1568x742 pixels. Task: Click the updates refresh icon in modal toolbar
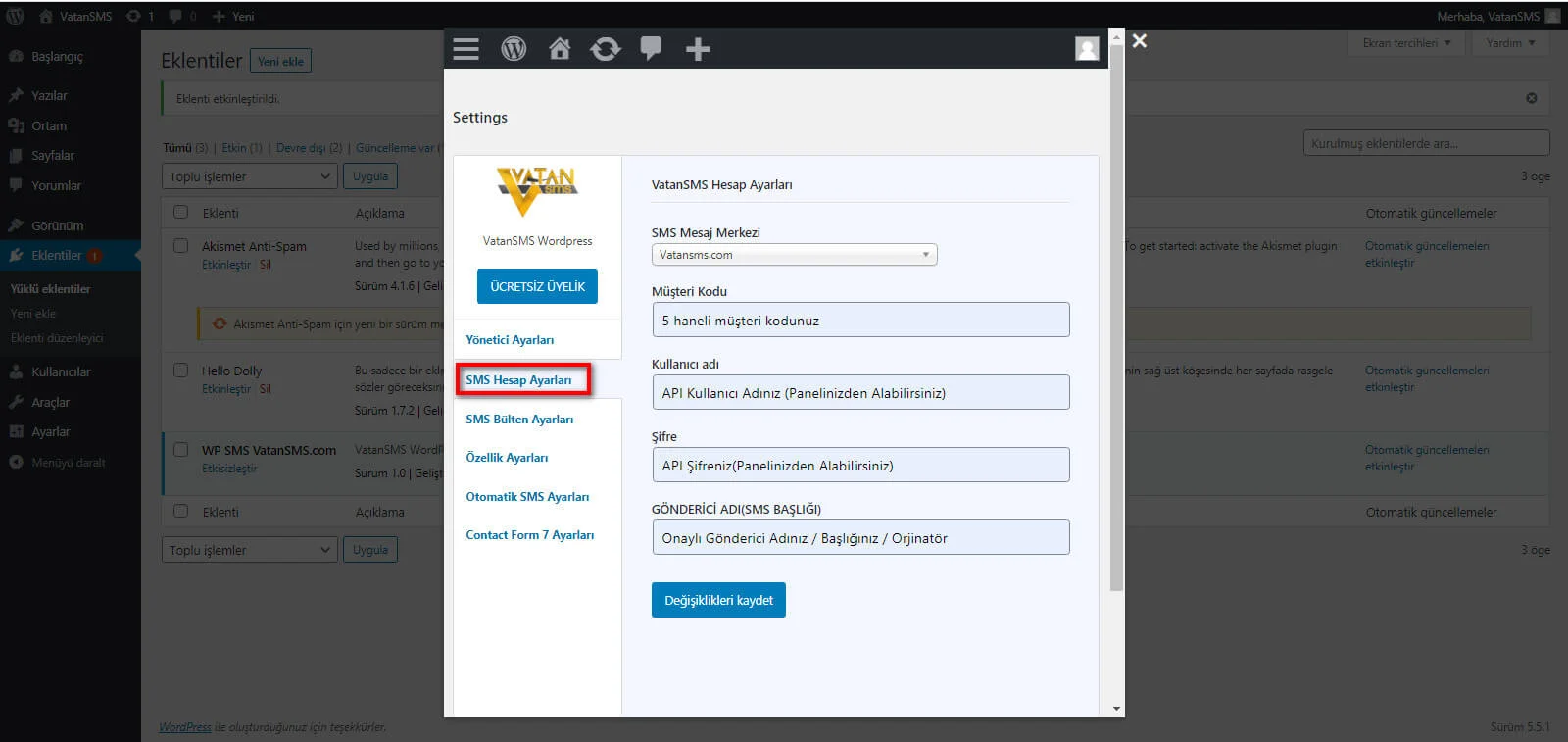click(606, 49)
